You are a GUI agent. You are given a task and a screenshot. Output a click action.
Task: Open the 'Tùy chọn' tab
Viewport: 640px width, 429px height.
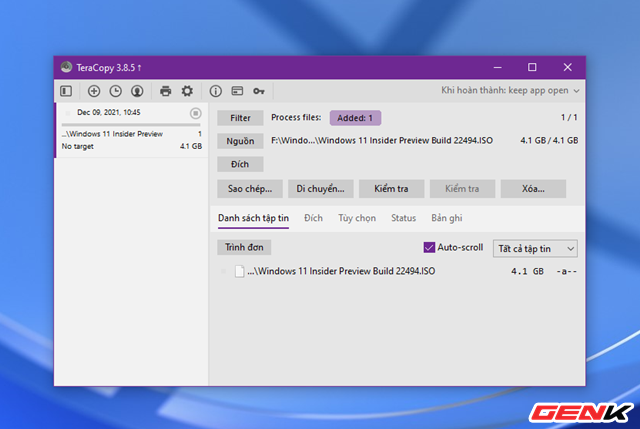pos(357,218)
